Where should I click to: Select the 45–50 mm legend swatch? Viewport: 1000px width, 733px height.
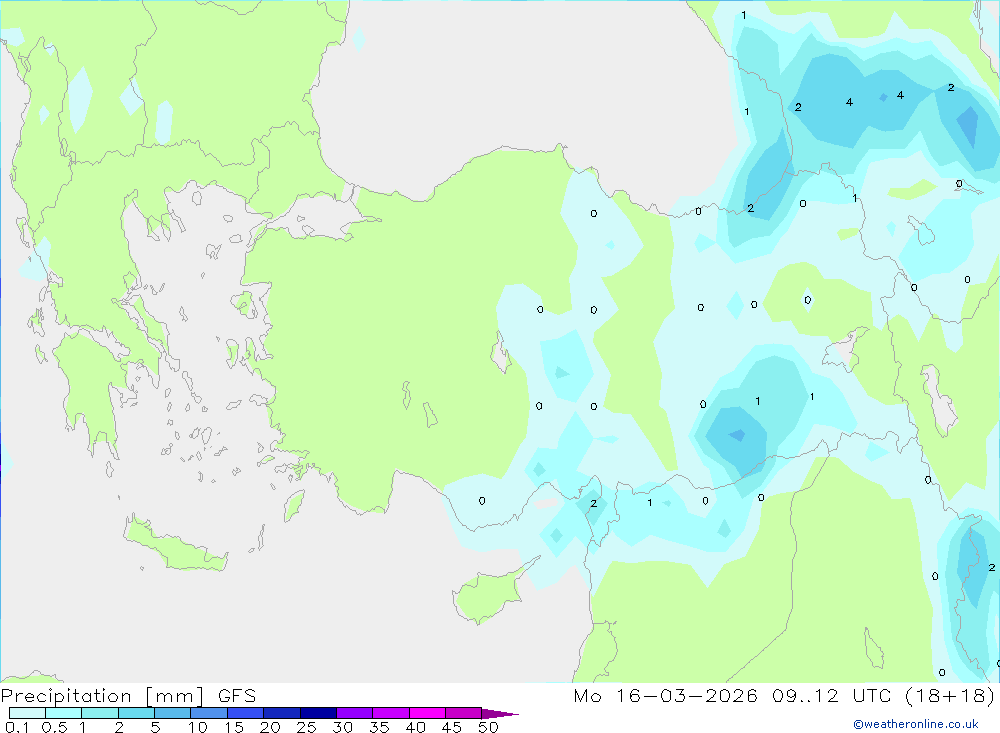pos(464,713)
